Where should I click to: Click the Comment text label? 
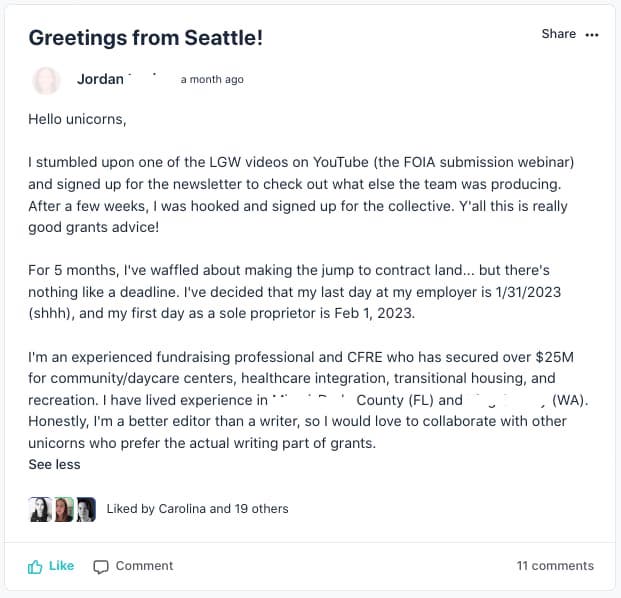(144, 566)
